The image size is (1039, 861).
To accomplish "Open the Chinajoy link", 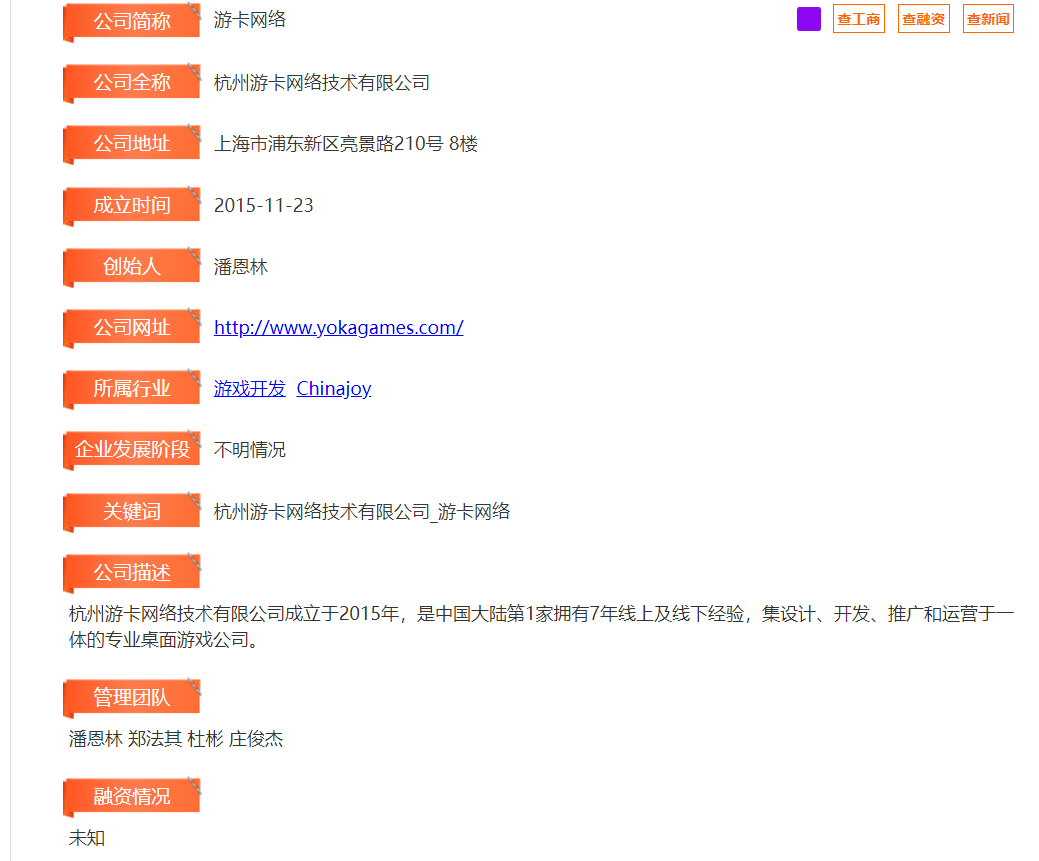I will click(x=333, y=388).
